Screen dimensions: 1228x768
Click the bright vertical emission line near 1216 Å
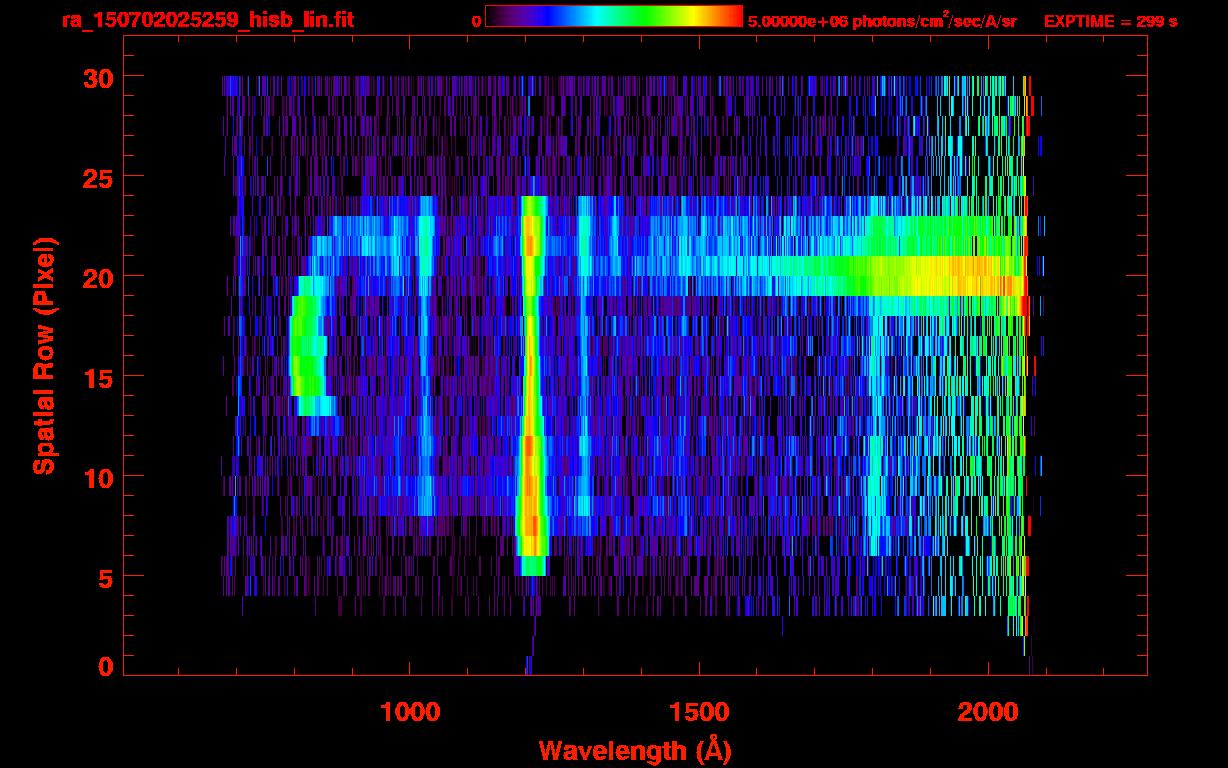(x=532, y=385)
